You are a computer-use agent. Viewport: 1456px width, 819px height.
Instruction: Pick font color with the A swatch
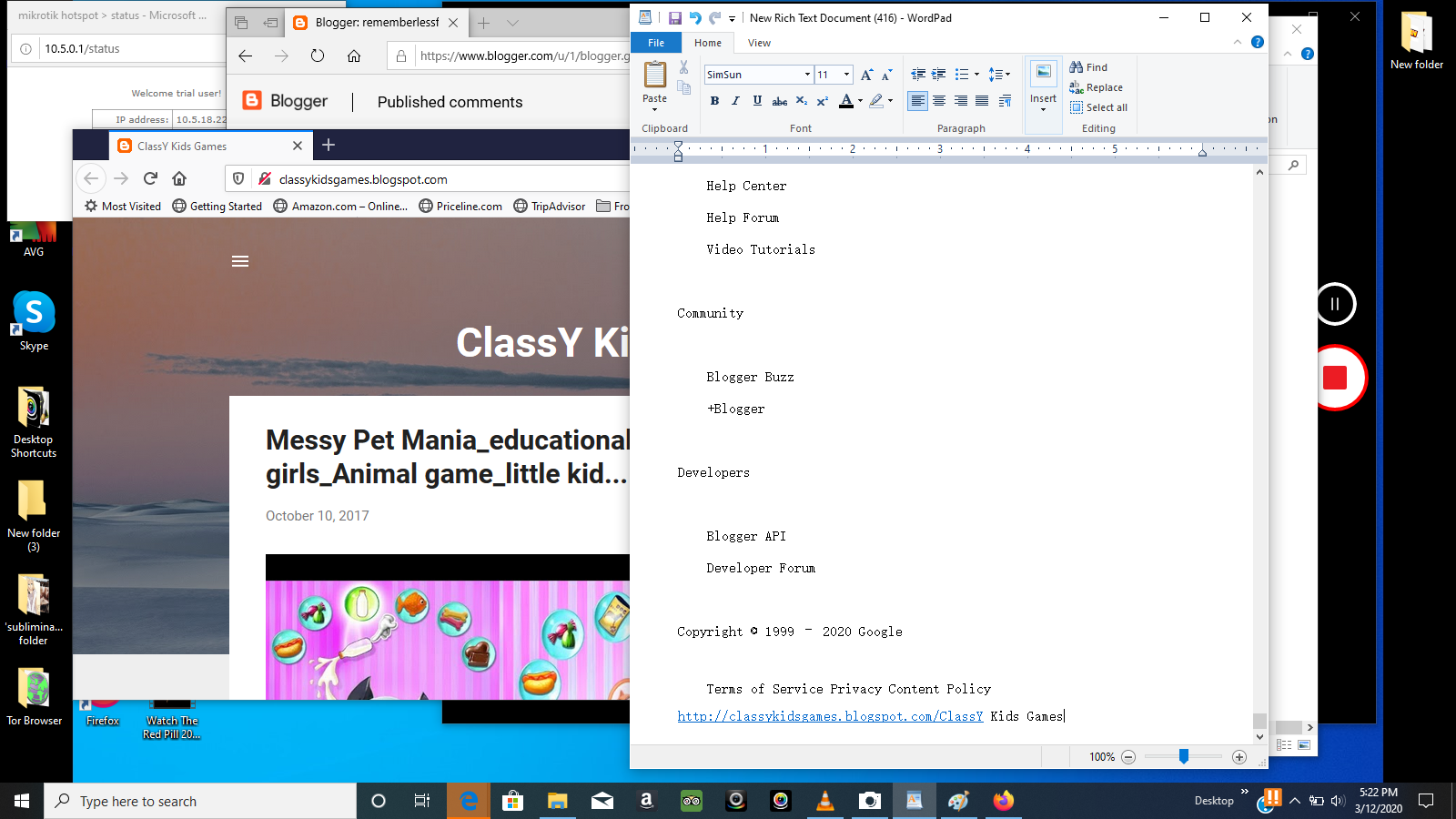coord(846,101)
